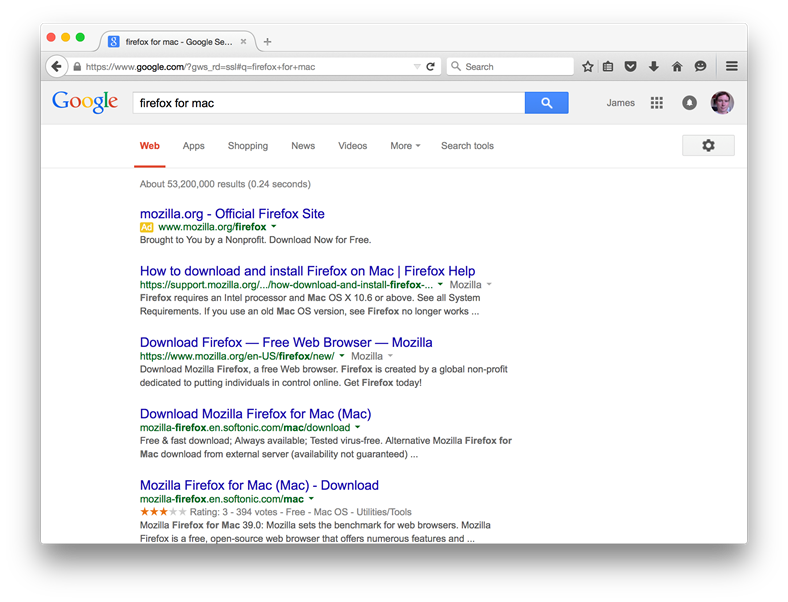The image size is (788, 602).
Task: Open 'mozilla.org - Official Firefox Site' link
Action: pyautogui.click(x=232, y=214)
